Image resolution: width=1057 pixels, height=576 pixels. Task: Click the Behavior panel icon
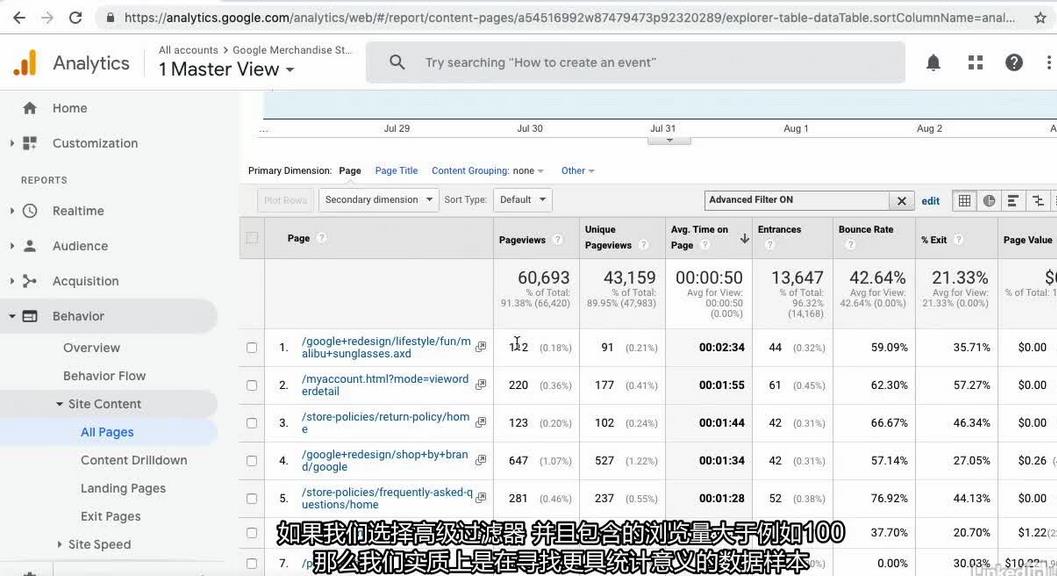point(30,316)
